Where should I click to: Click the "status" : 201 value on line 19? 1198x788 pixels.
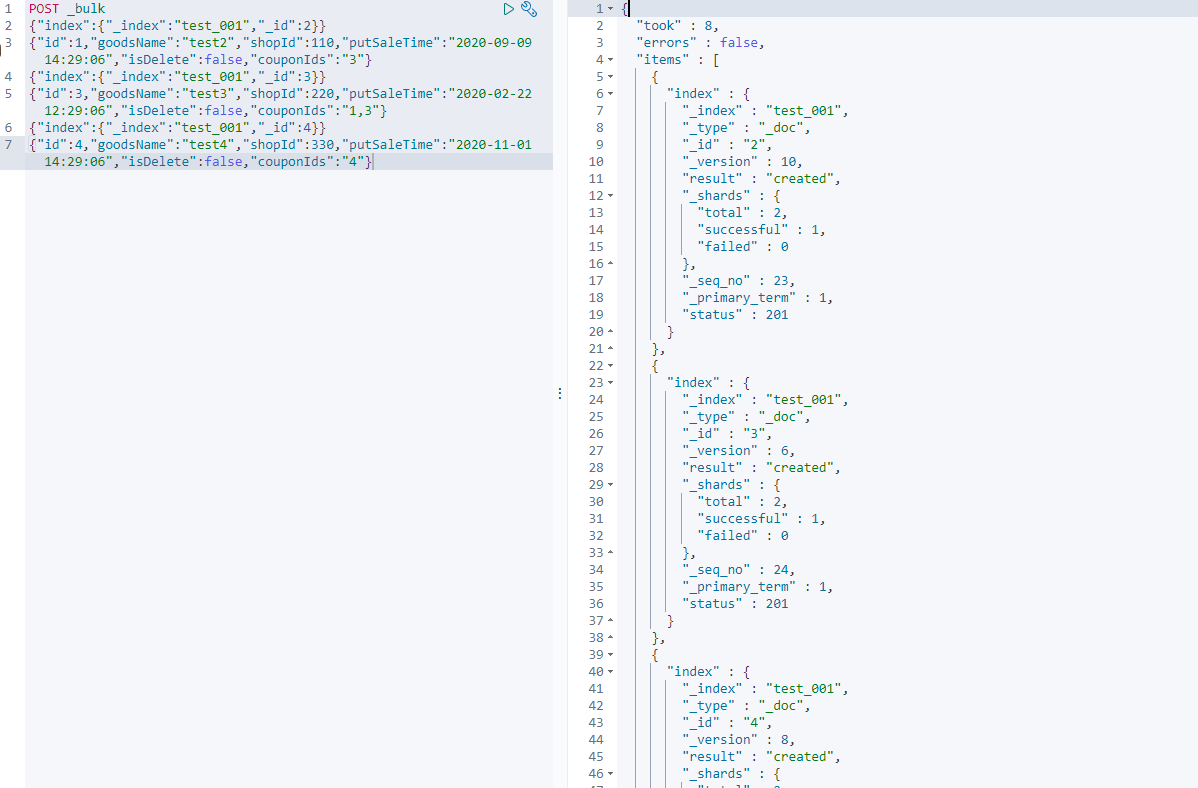click(x=776, y=314)
